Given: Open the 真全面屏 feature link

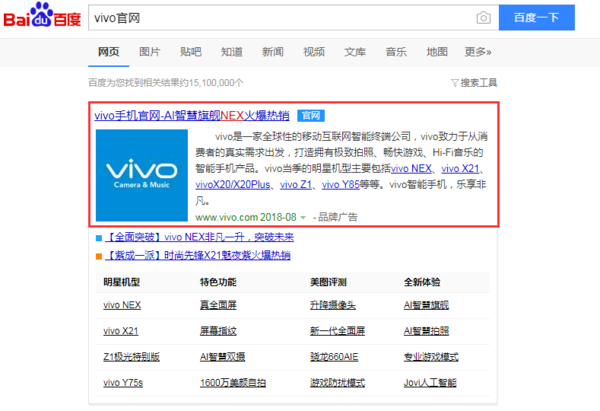Looking at the screenshot, I should click(218, 305).
